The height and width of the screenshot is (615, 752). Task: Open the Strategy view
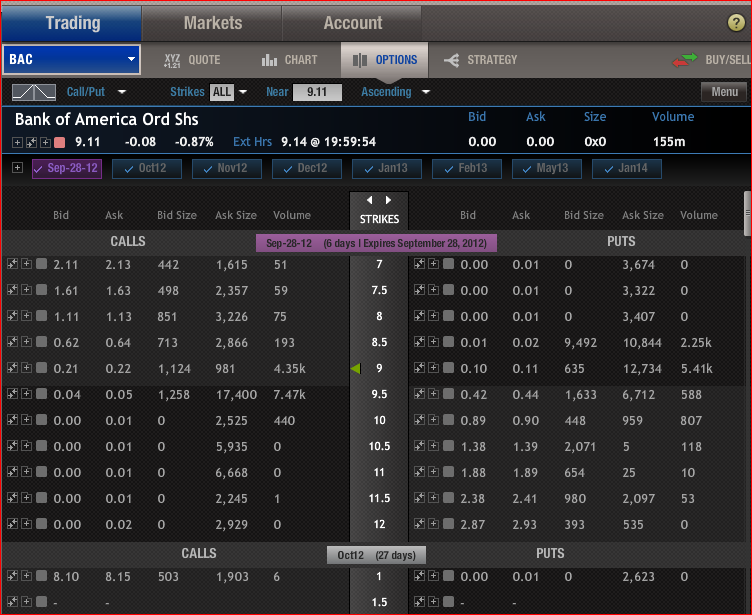481,60
